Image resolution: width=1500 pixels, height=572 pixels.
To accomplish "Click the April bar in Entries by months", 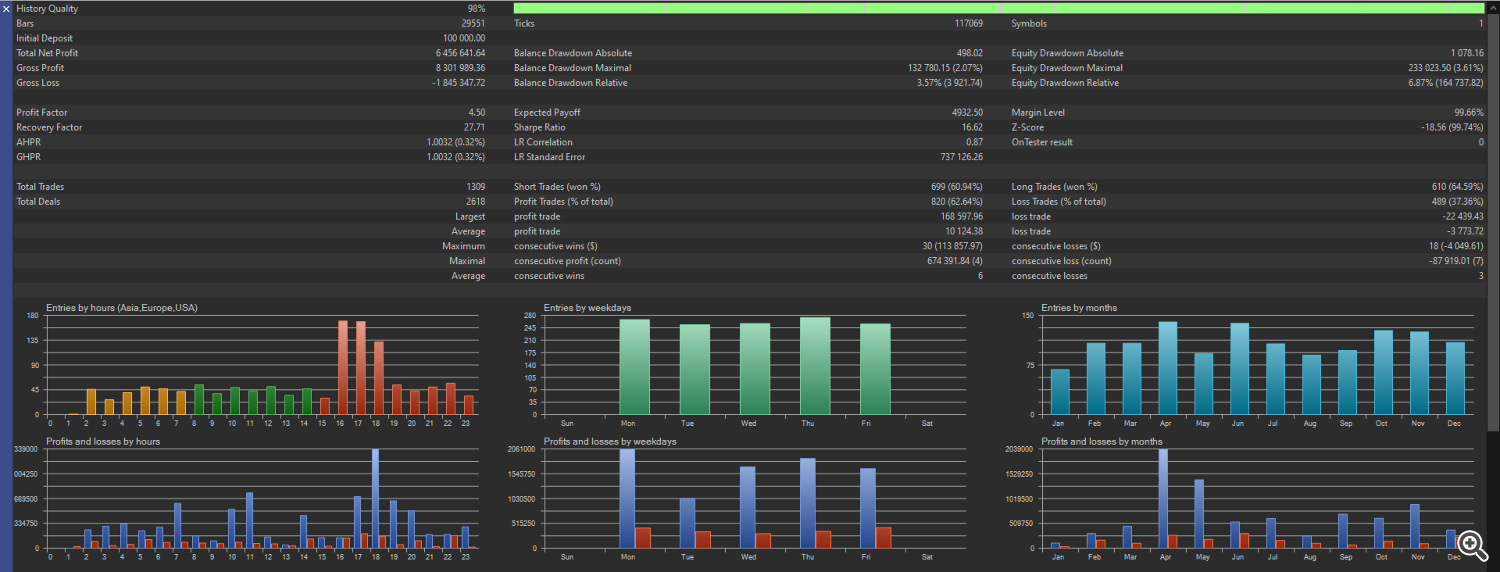I will pyautogui.click(x=1167, y=368).
